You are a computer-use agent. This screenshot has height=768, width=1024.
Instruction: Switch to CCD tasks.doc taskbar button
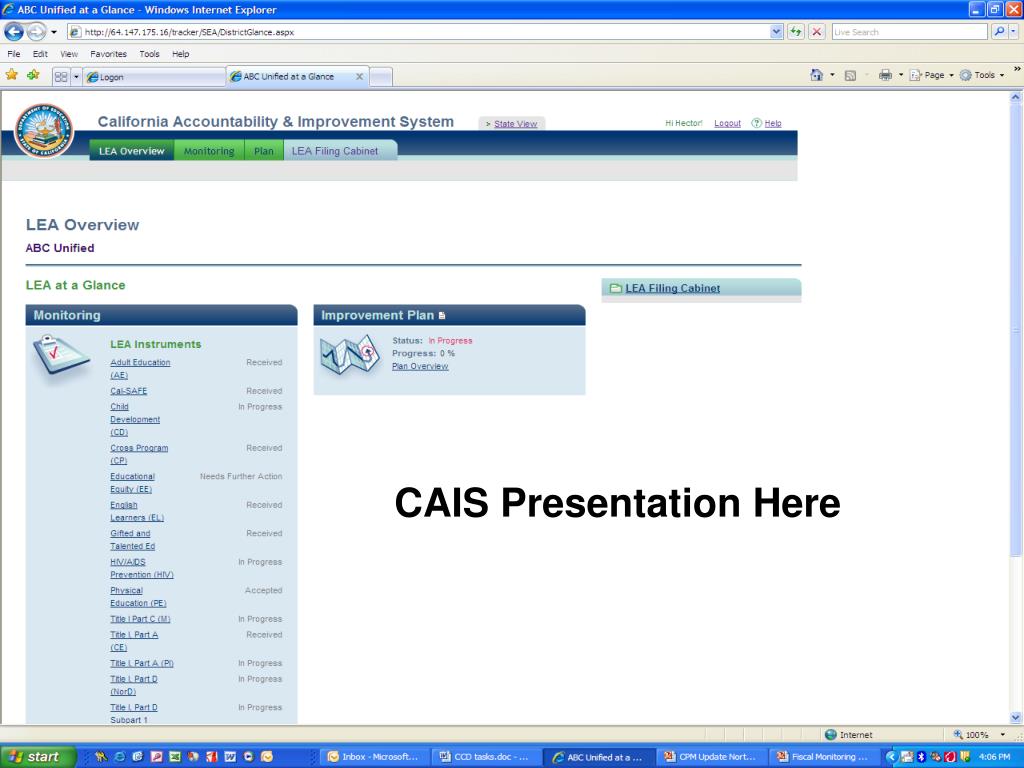pos(487,757)
